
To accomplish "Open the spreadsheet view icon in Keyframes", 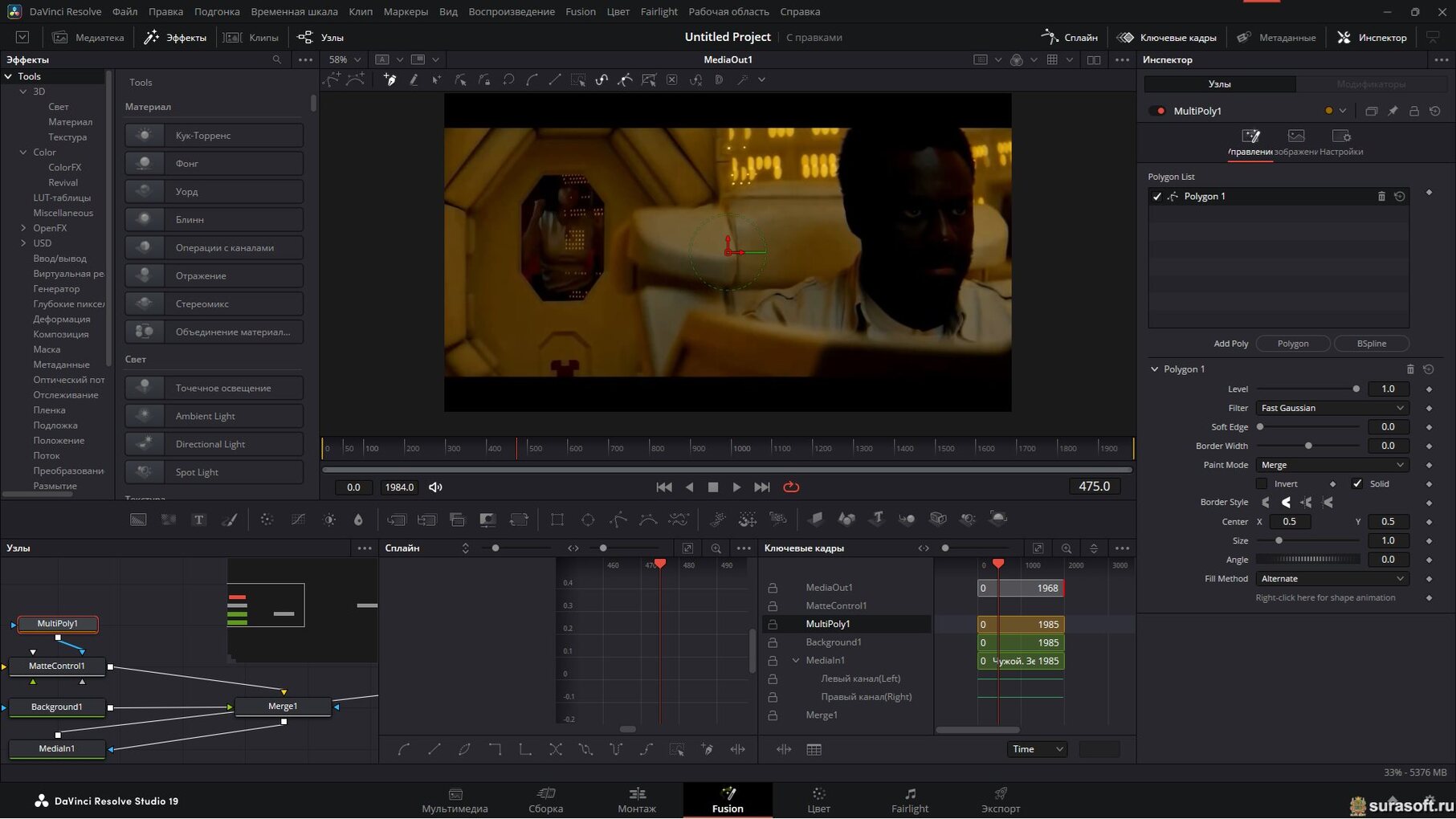I will coord(814,749).
